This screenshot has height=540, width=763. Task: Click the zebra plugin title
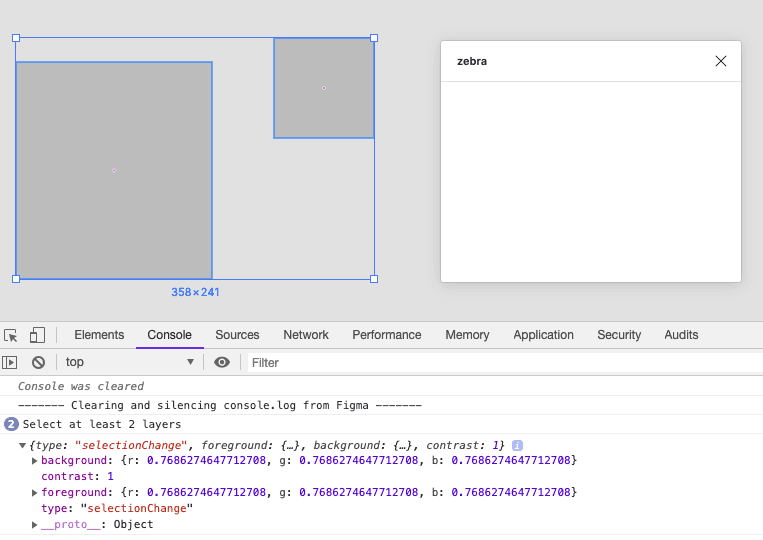[x=472, y=61]
